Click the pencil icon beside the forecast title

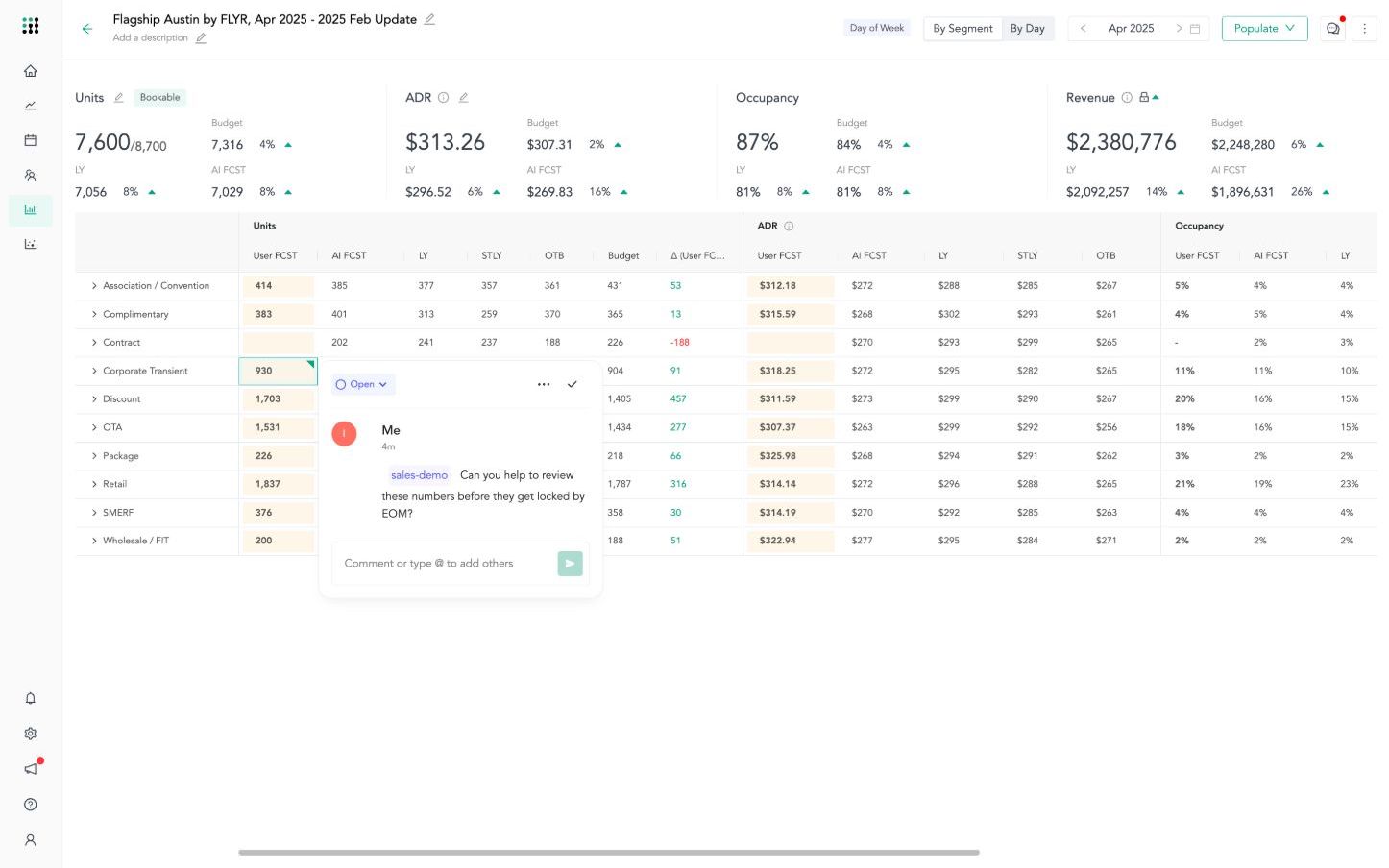tap(429, 19)
